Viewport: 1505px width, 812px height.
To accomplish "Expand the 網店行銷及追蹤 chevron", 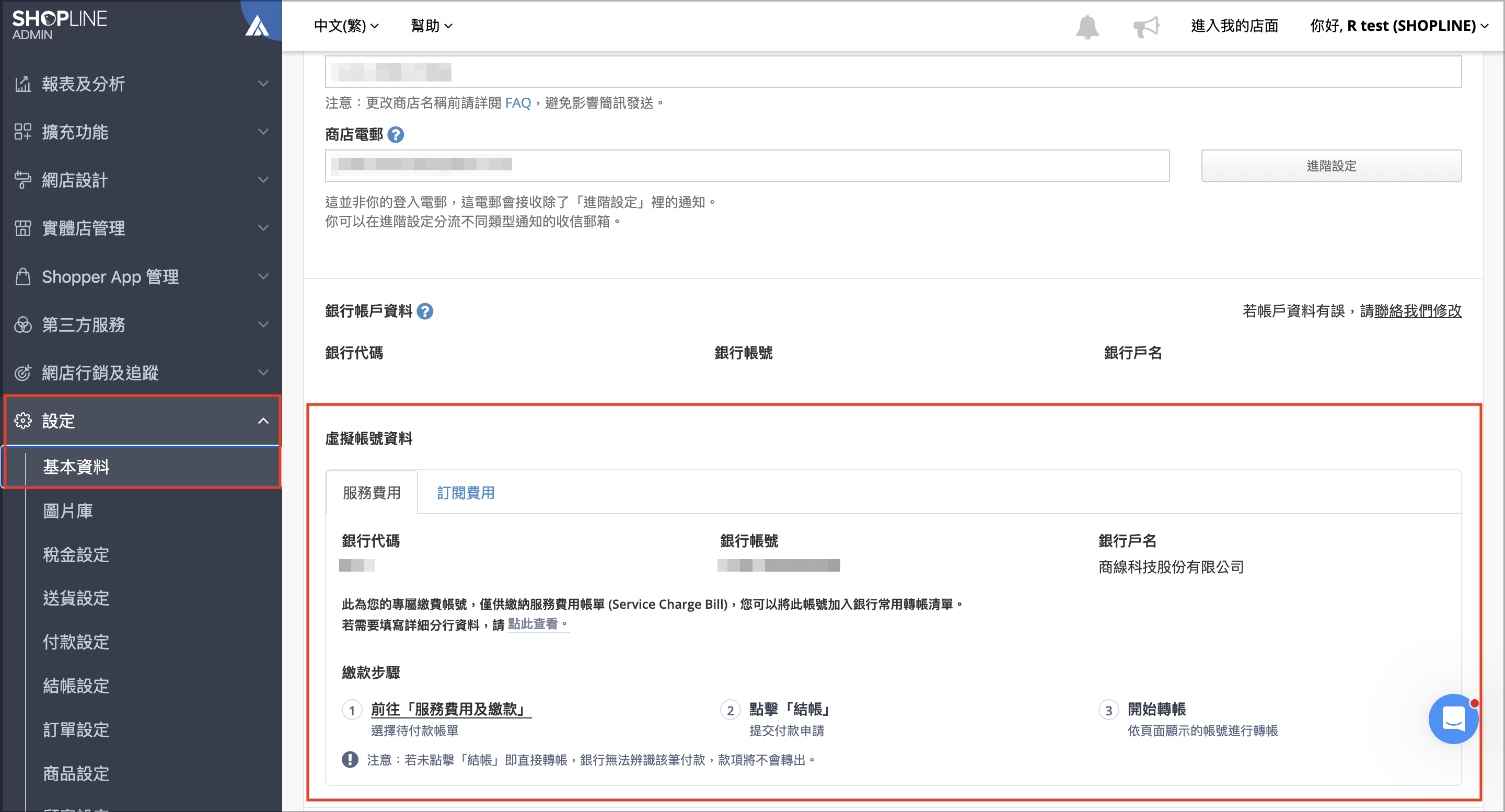I will [x=263, y=373].
